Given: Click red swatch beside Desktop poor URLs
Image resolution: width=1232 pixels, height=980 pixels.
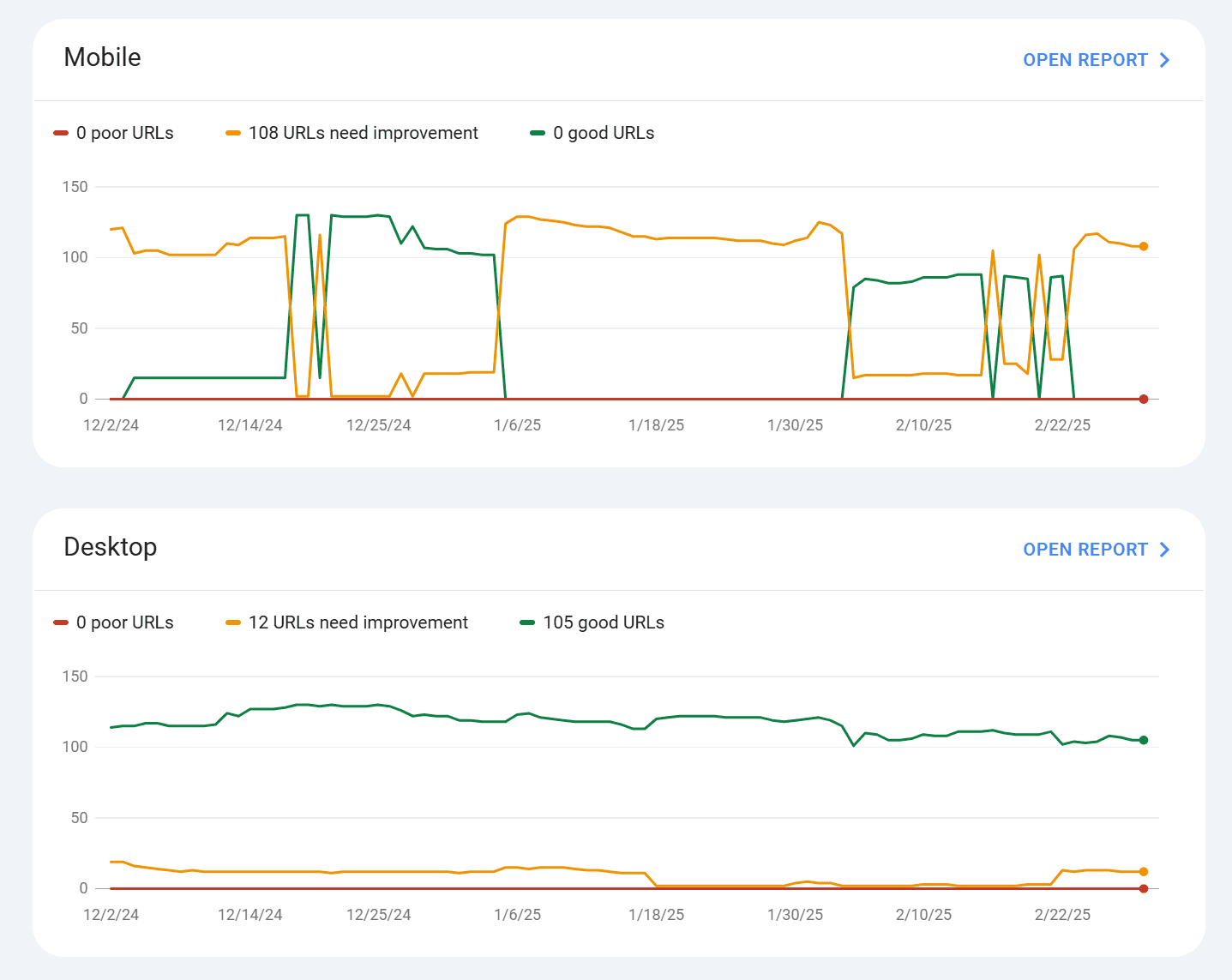Looking at the screenshot, I should 61,622.
